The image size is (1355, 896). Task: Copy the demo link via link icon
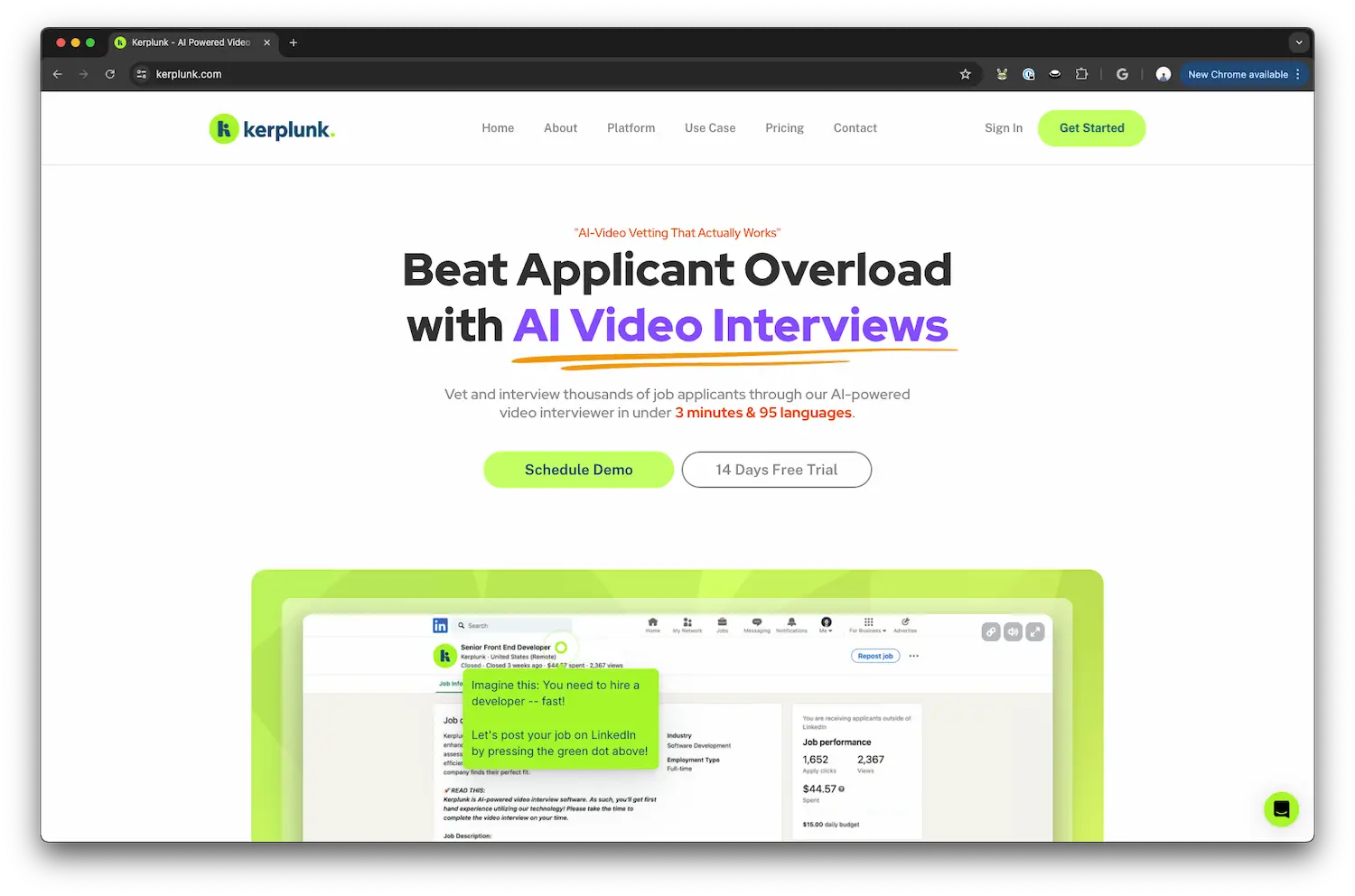[x=991, y=632]
